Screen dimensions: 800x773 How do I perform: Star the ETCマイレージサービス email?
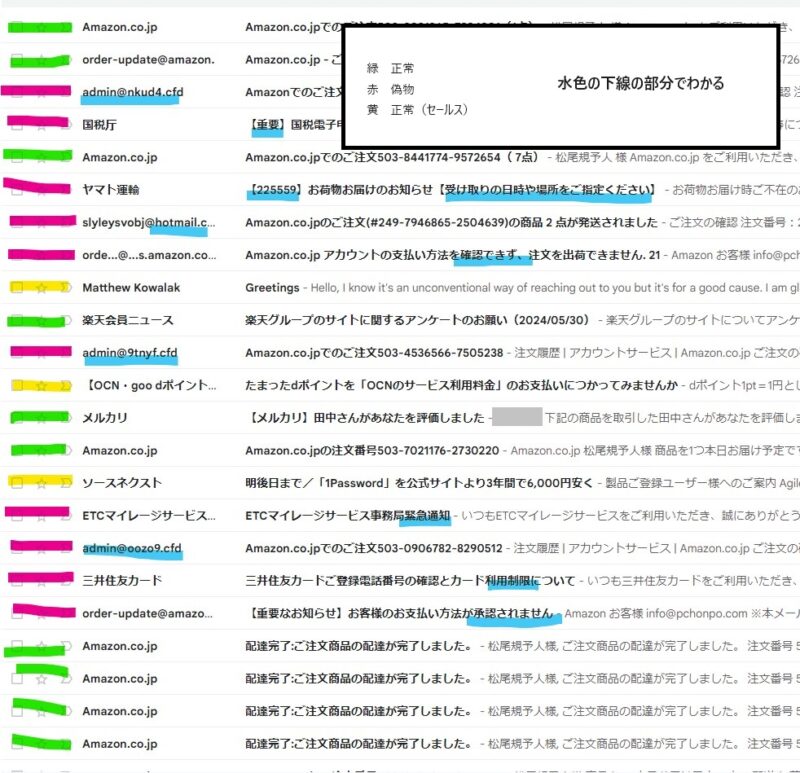[41, 515]
